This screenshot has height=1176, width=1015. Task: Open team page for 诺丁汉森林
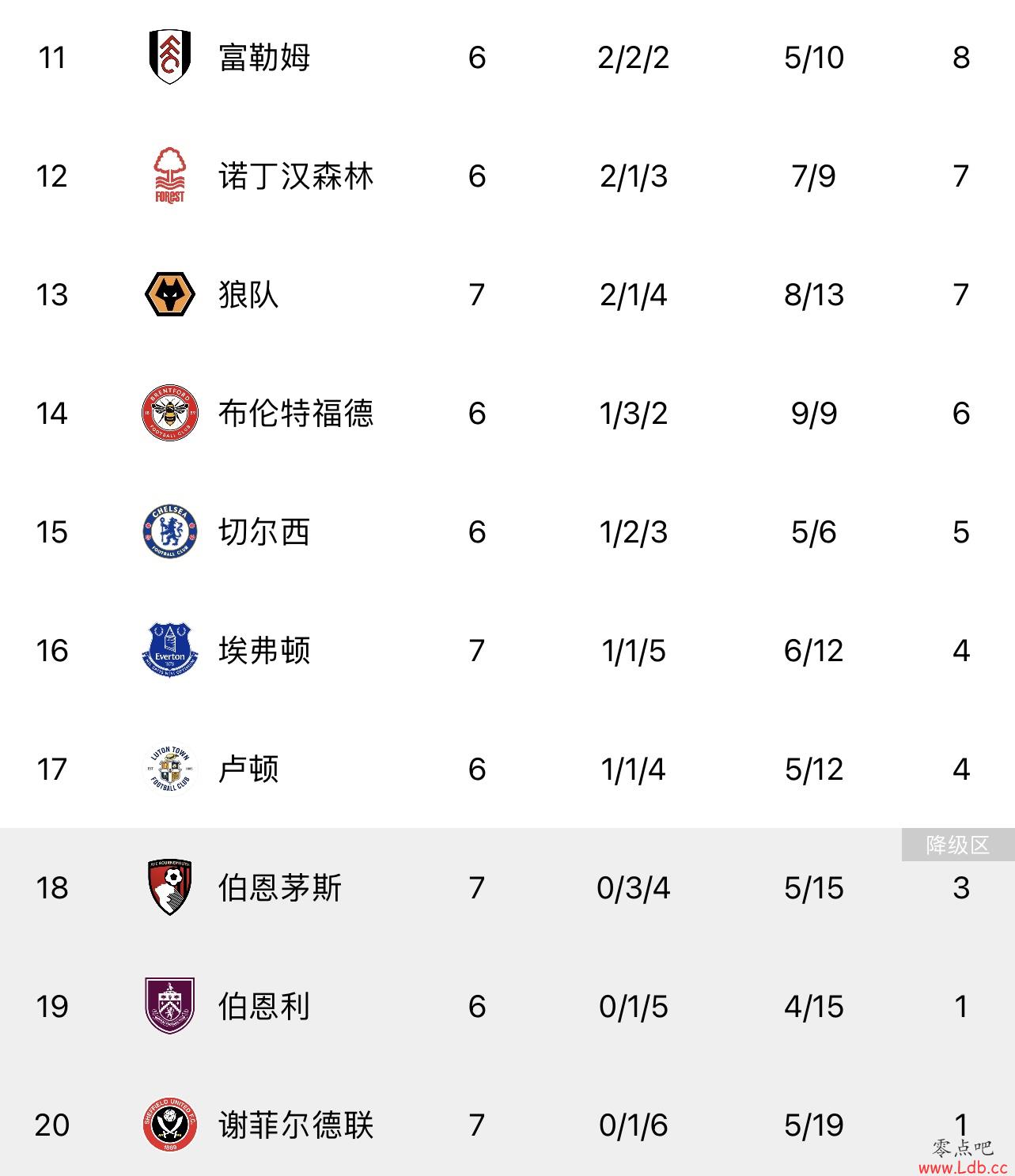pyautogui.click(x=296, y=176)
